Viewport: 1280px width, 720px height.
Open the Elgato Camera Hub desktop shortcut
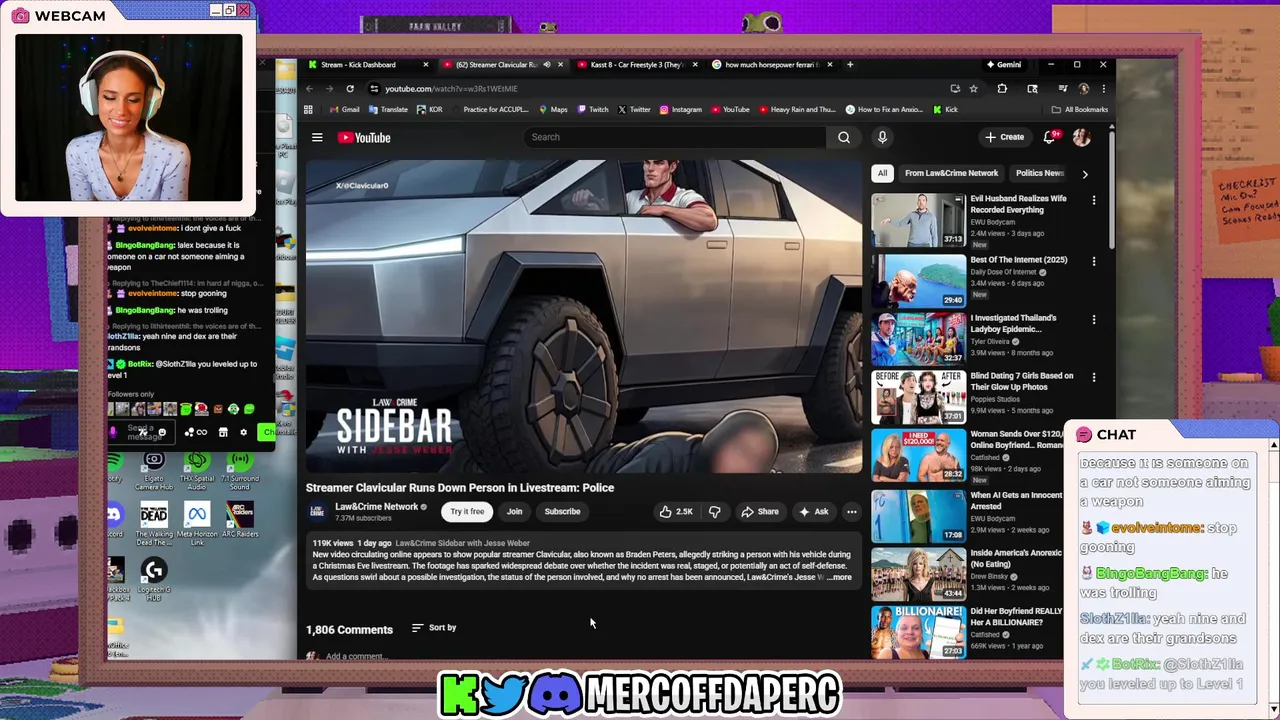click(154, 470)
